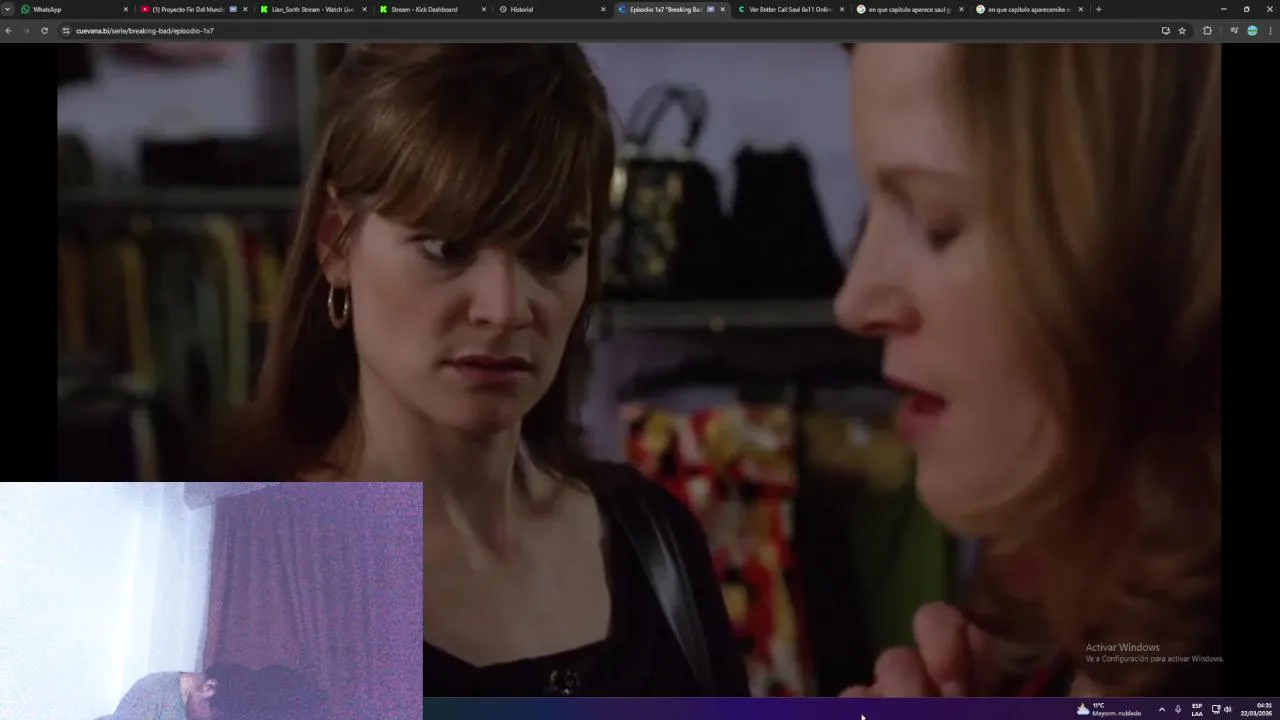Open the Chrome three-dot menu
This screenshot has width=1280, height=720.
tap(1270, 31)
